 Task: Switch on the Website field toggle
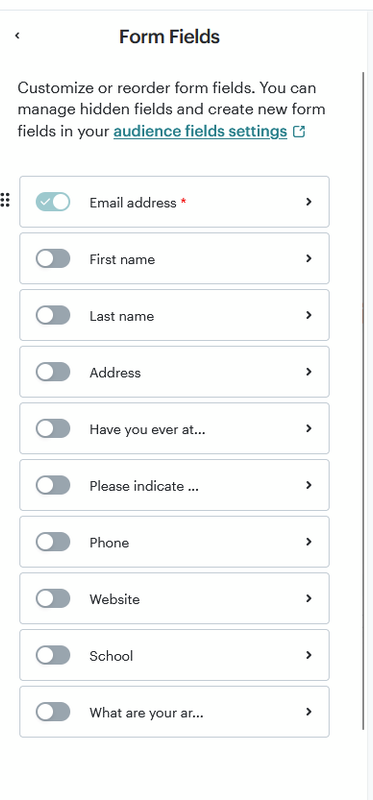pyautogui.click(x=53, y=598)
